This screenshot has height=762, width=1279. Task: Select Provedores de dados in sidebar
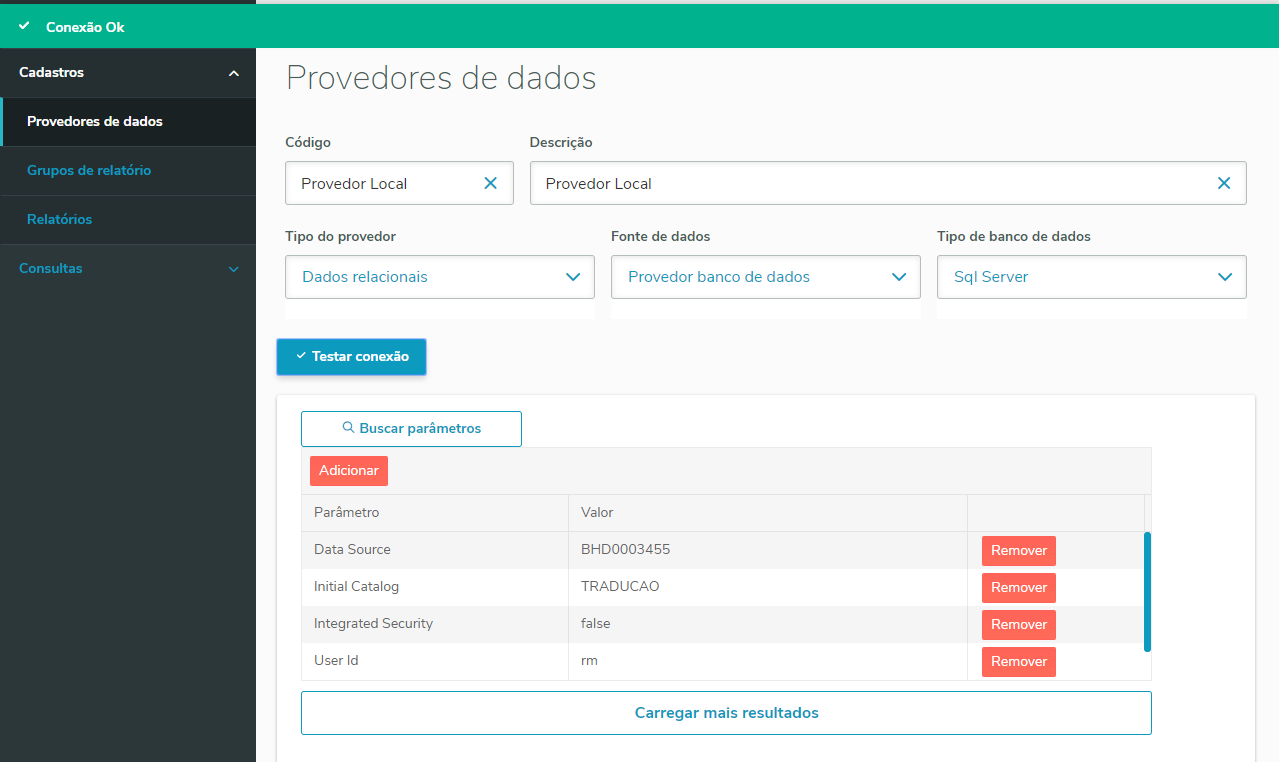pyautogui.click(x=128, y=122)
